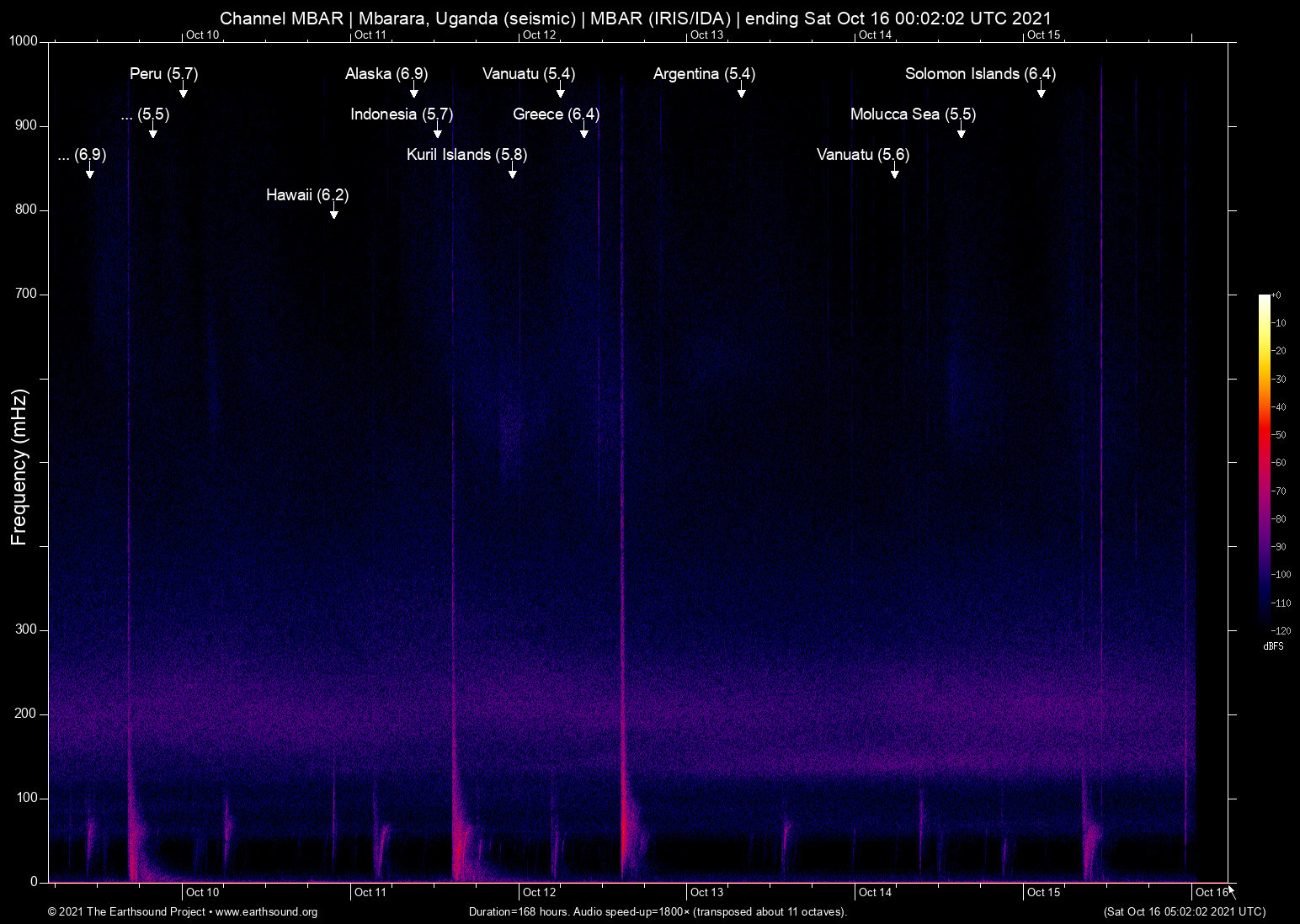The image size is (1300, 924).
Task: Click the duration and audio speed-up caption
Action: tap(657, 912)
